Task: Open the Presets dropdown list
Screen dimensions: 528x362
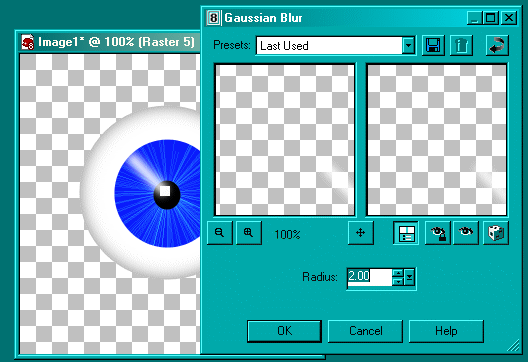Action: tap(408, 45)
